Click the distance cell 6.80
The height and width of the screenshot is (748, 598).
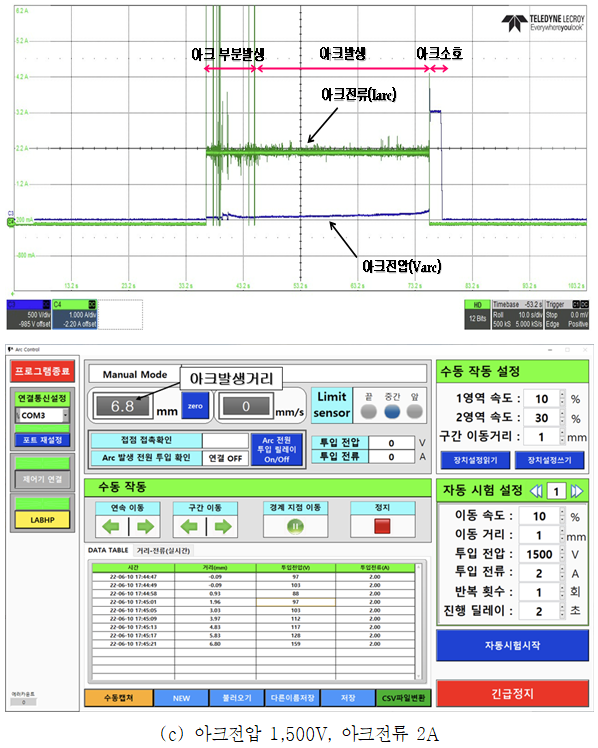coord(215,644)
